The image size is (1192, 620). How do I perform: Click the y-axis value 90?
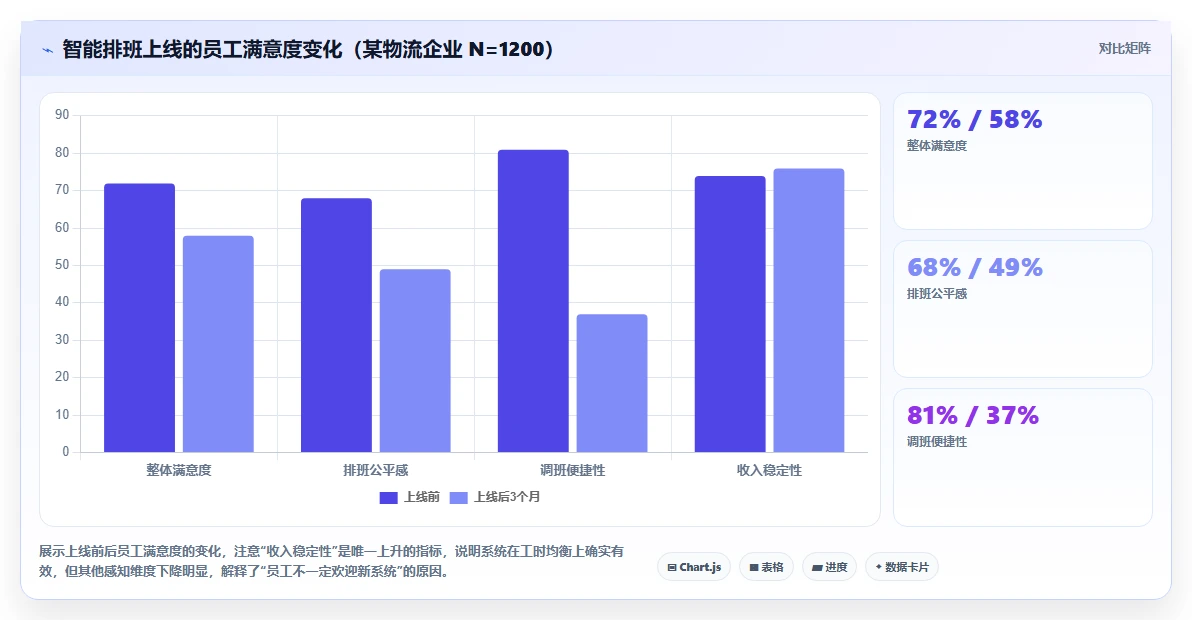click(x=62, y=115)
